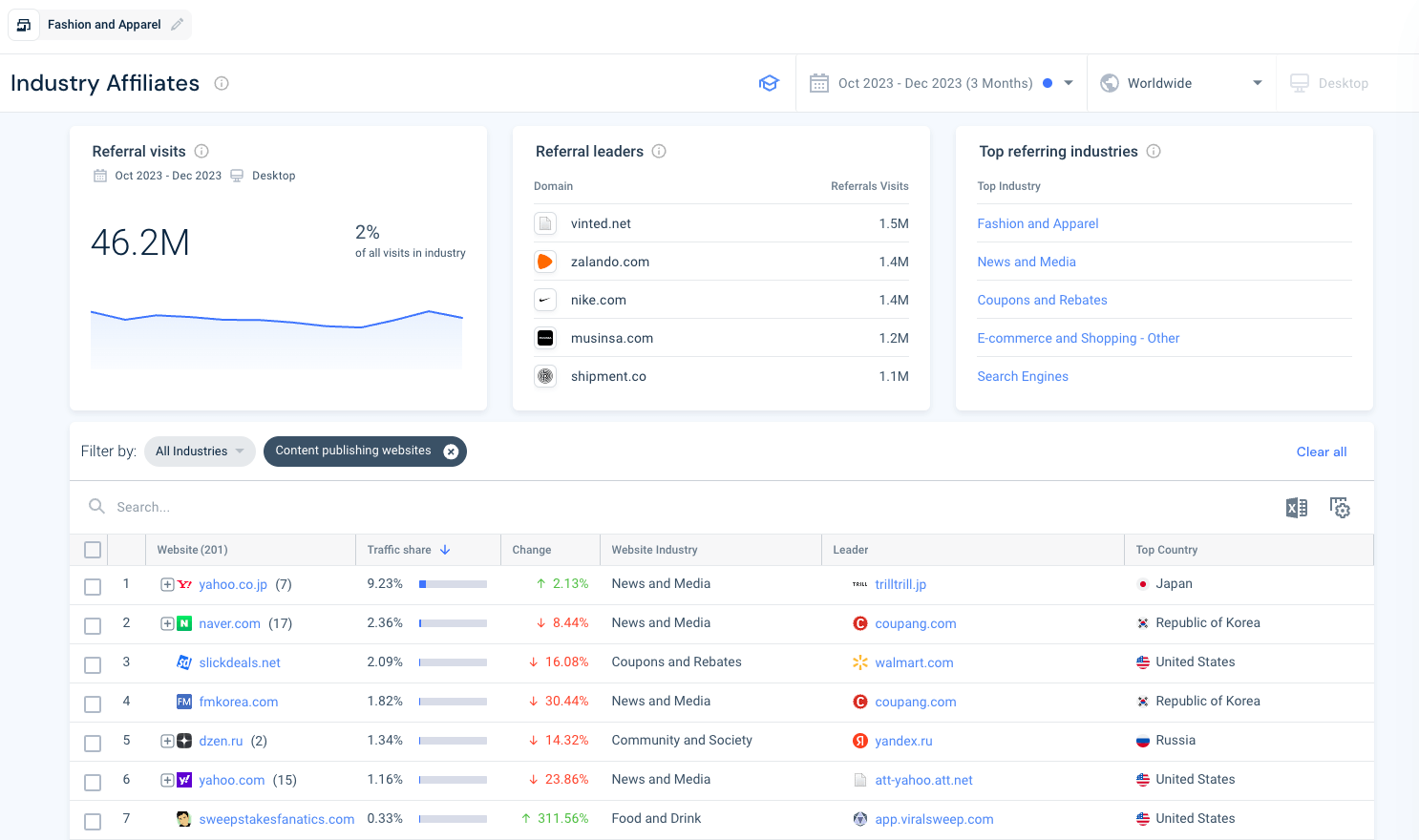Switch to the Desktop view option
1419x840 pixels.
tap(1329, 83)
